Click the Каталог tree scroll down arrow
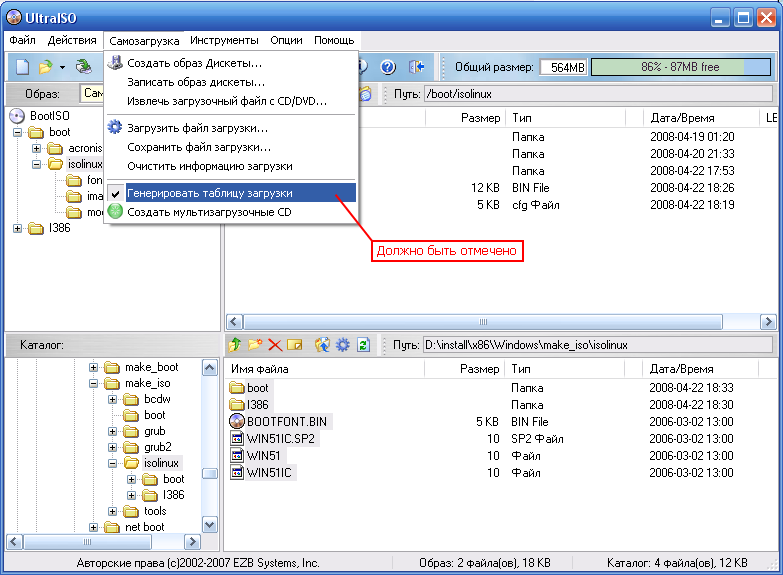The image size is (783, 575). (210, 525)
